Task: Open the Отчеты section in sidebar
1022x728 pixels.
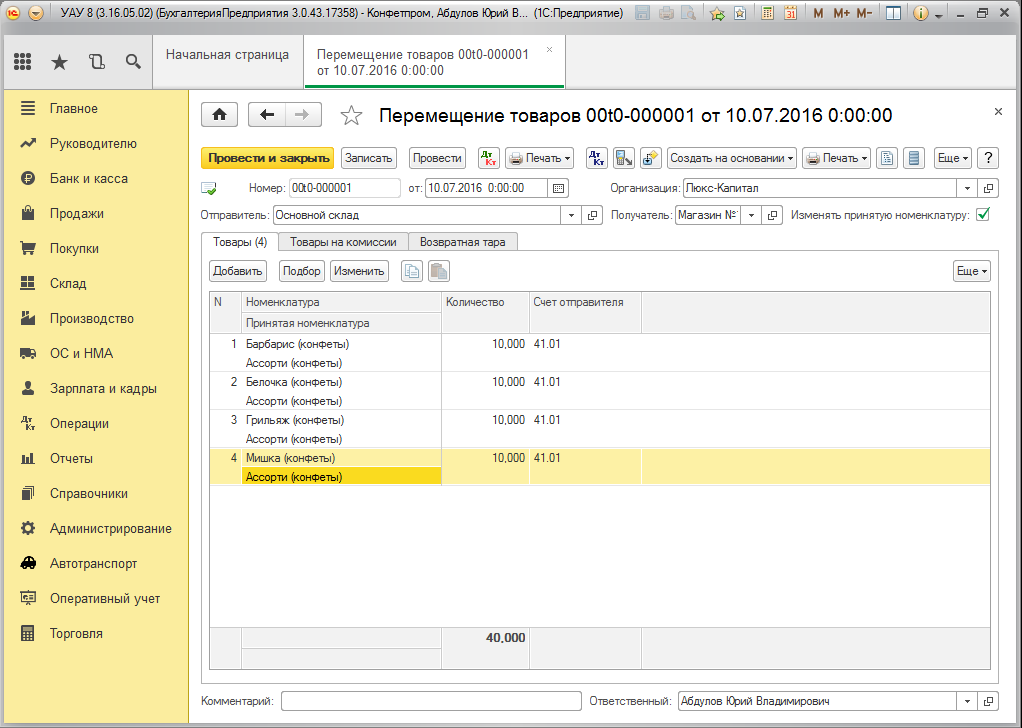Action: (71, 459)
